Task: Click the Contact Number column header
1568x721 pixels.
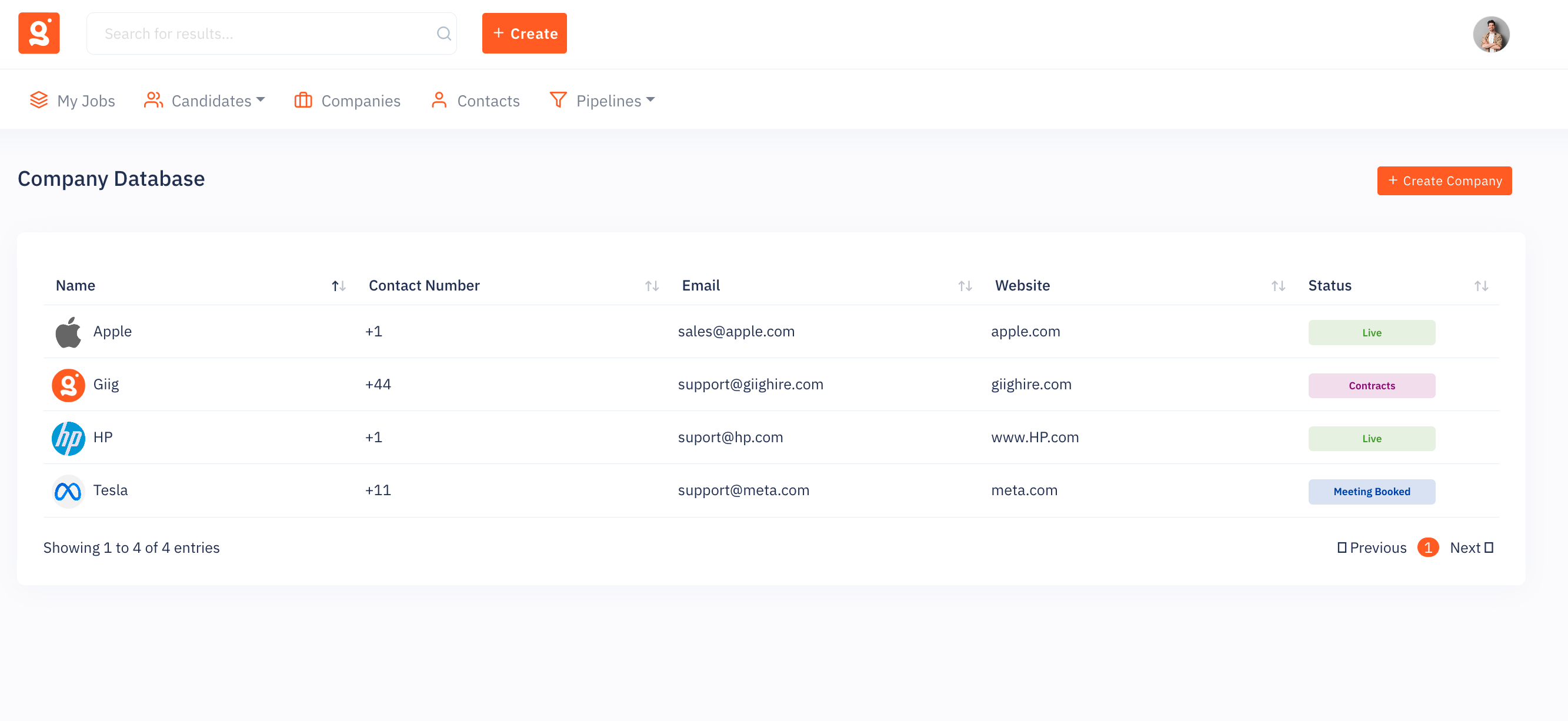Action: click(x=423, y=285)
